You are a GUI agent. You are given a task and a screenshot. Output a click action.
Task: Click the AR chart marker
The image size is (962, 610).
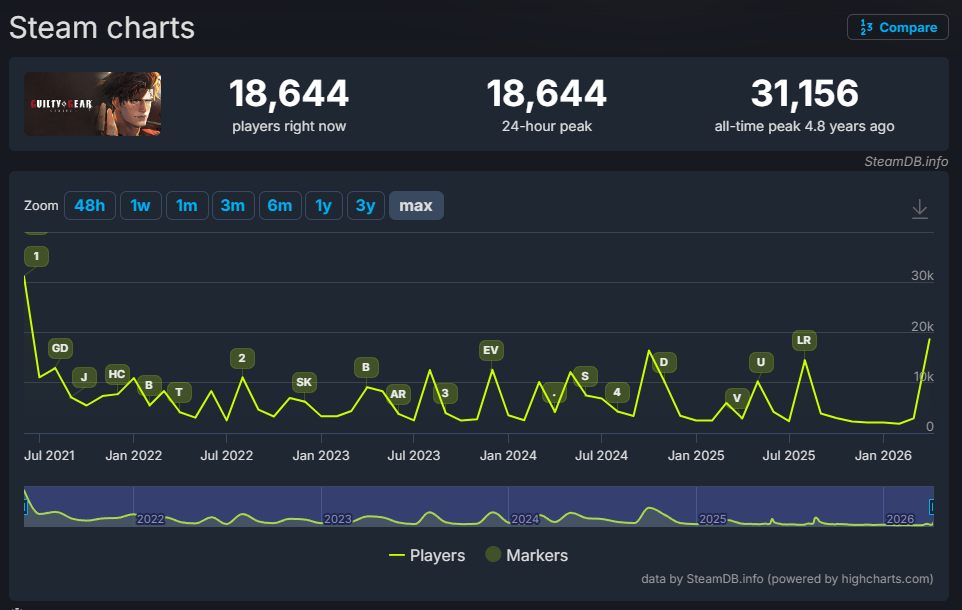tap(398, 394)
